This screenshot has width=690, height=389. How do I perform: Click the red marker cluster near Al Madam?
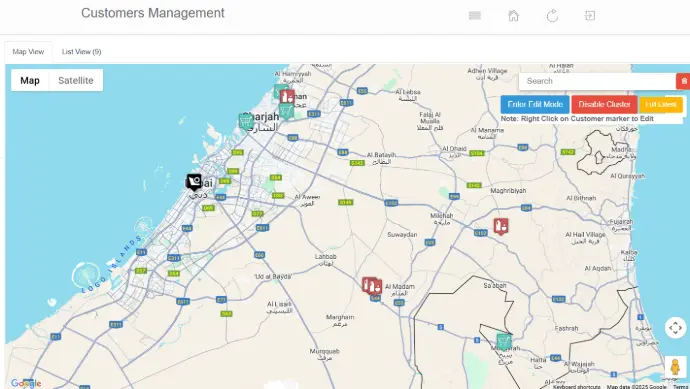372,286
